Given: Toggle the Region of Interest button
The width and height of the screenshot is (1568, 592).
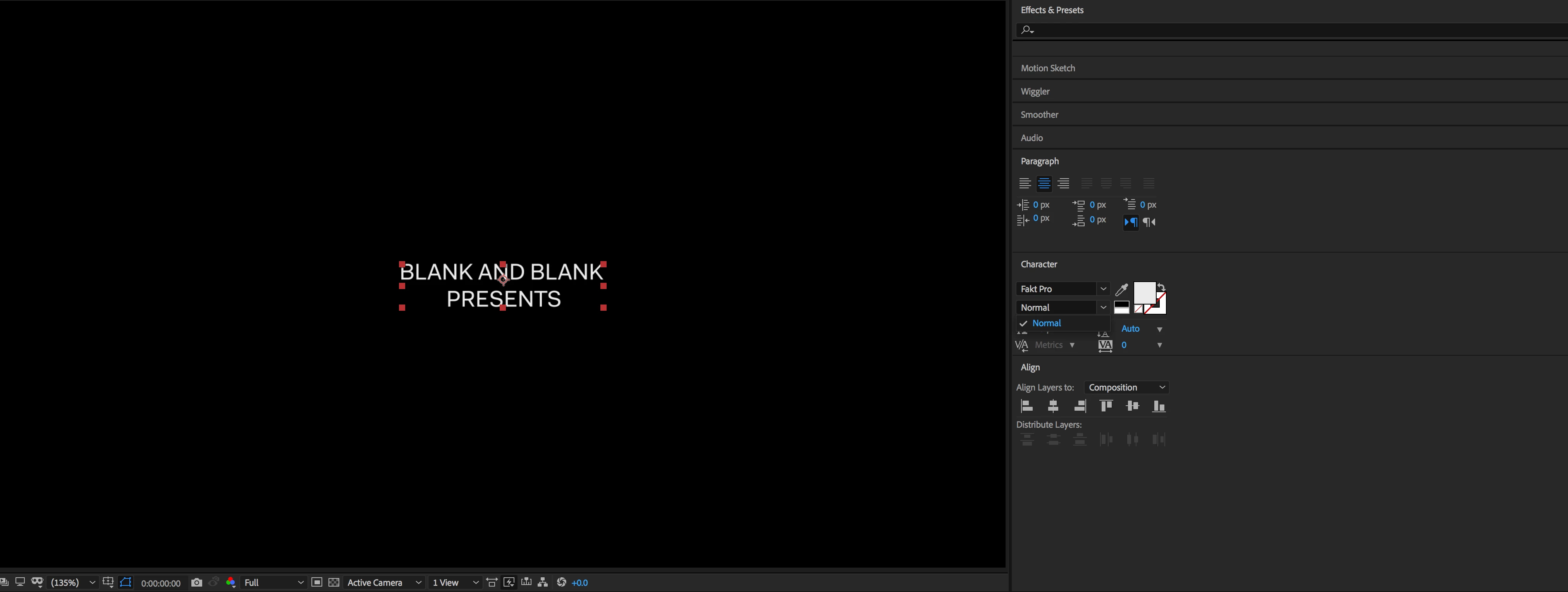Looking at the screenshot, I should pyautogui.click(x=316, y=583).
